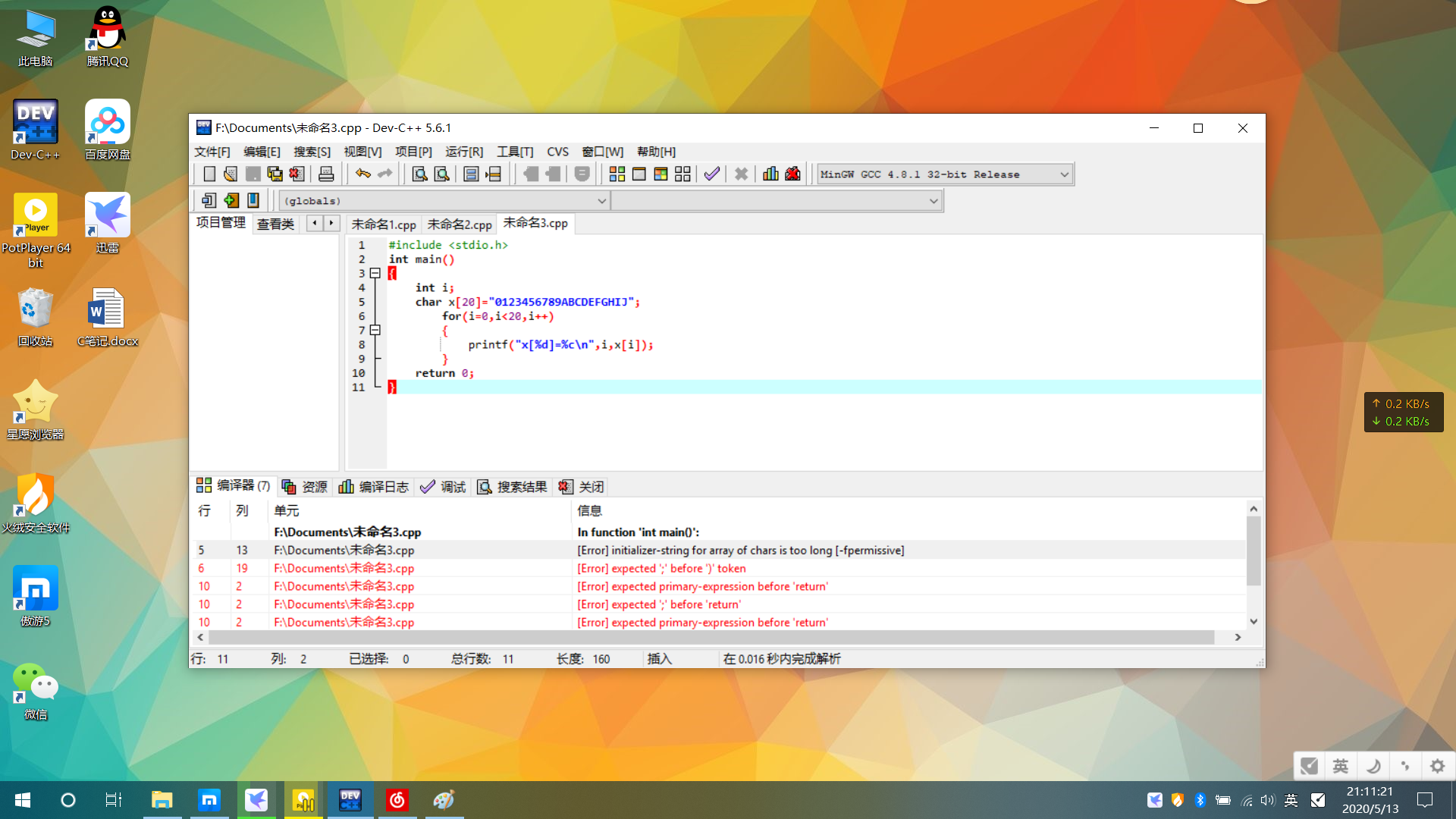Image resolution: width=1456 pixels, height=819 pixels.
Task: Select the "expected ';' before ')' token" error row
Action: (719, 569)
